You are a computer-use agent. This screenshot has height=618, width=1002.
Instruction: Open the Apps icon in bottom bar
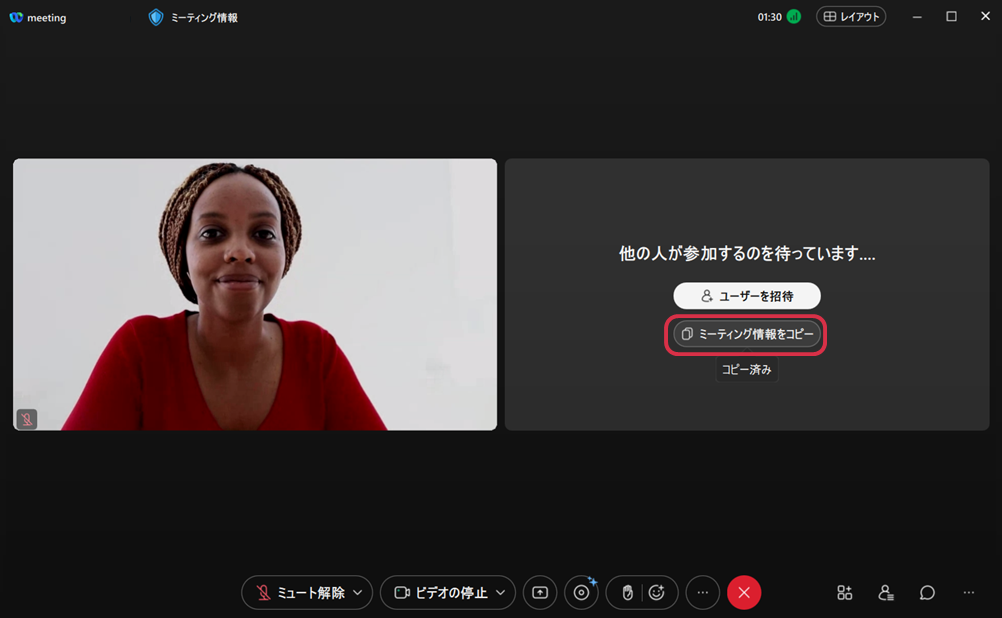[x=845, y=593]
